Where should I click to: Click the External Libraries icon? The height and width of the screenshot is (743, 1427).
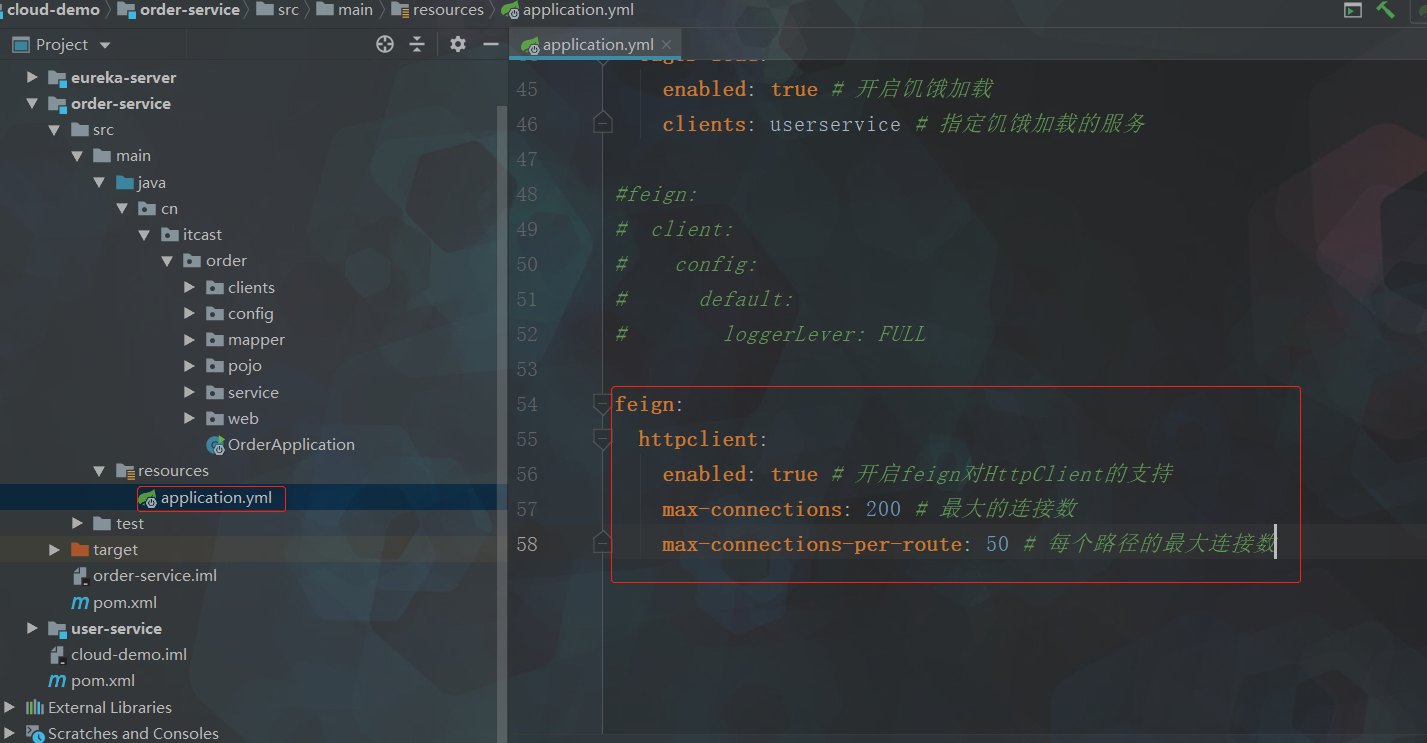35,708
